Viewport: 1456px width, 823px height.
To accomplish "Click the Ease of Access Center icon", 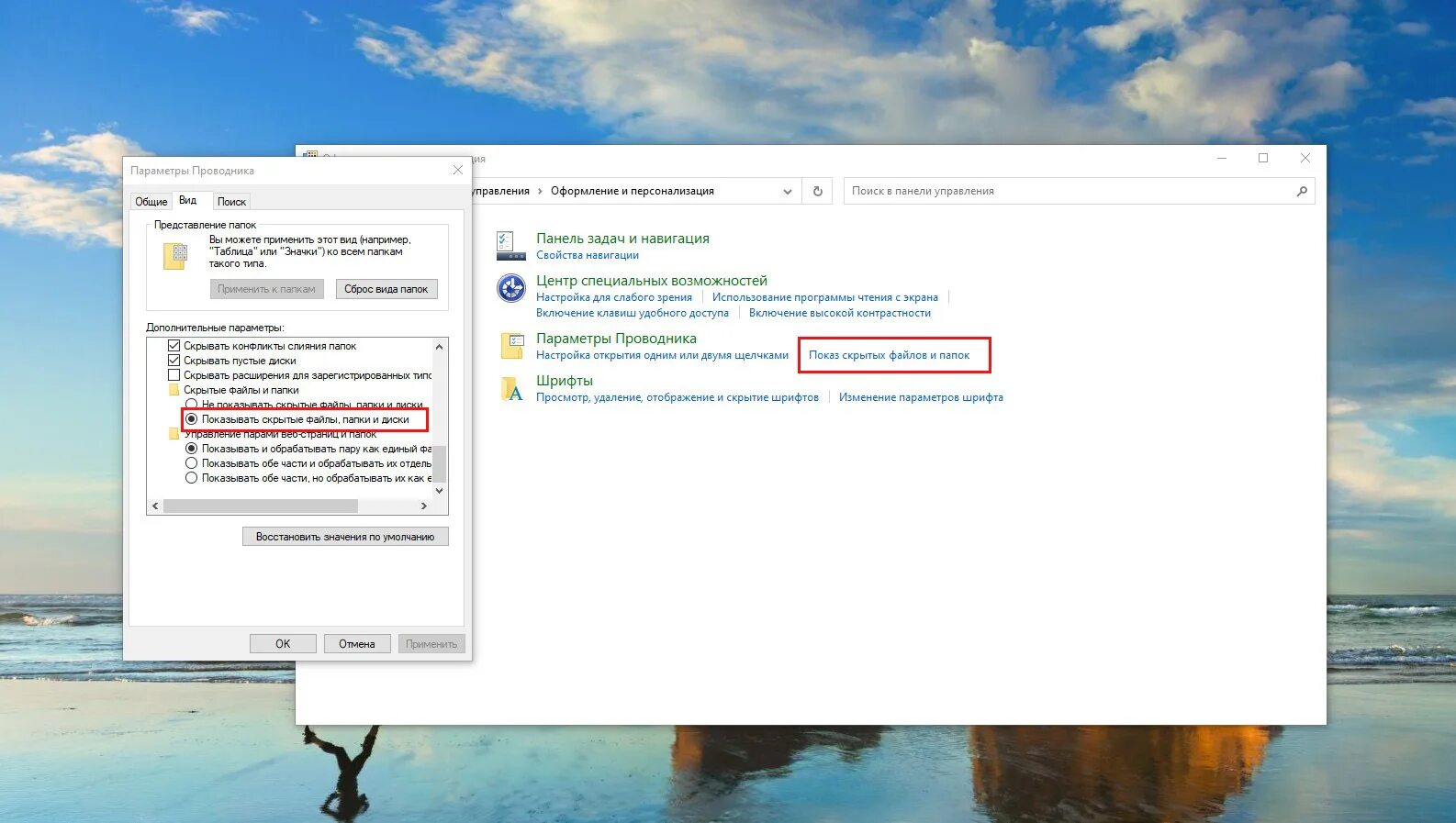I will [x=510, y=288].
